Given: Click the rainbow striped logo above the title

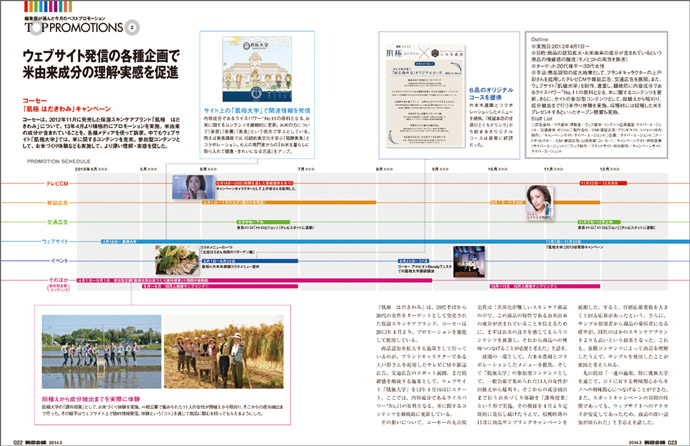Looking at the screenshot, I should (x=48, y=7).
